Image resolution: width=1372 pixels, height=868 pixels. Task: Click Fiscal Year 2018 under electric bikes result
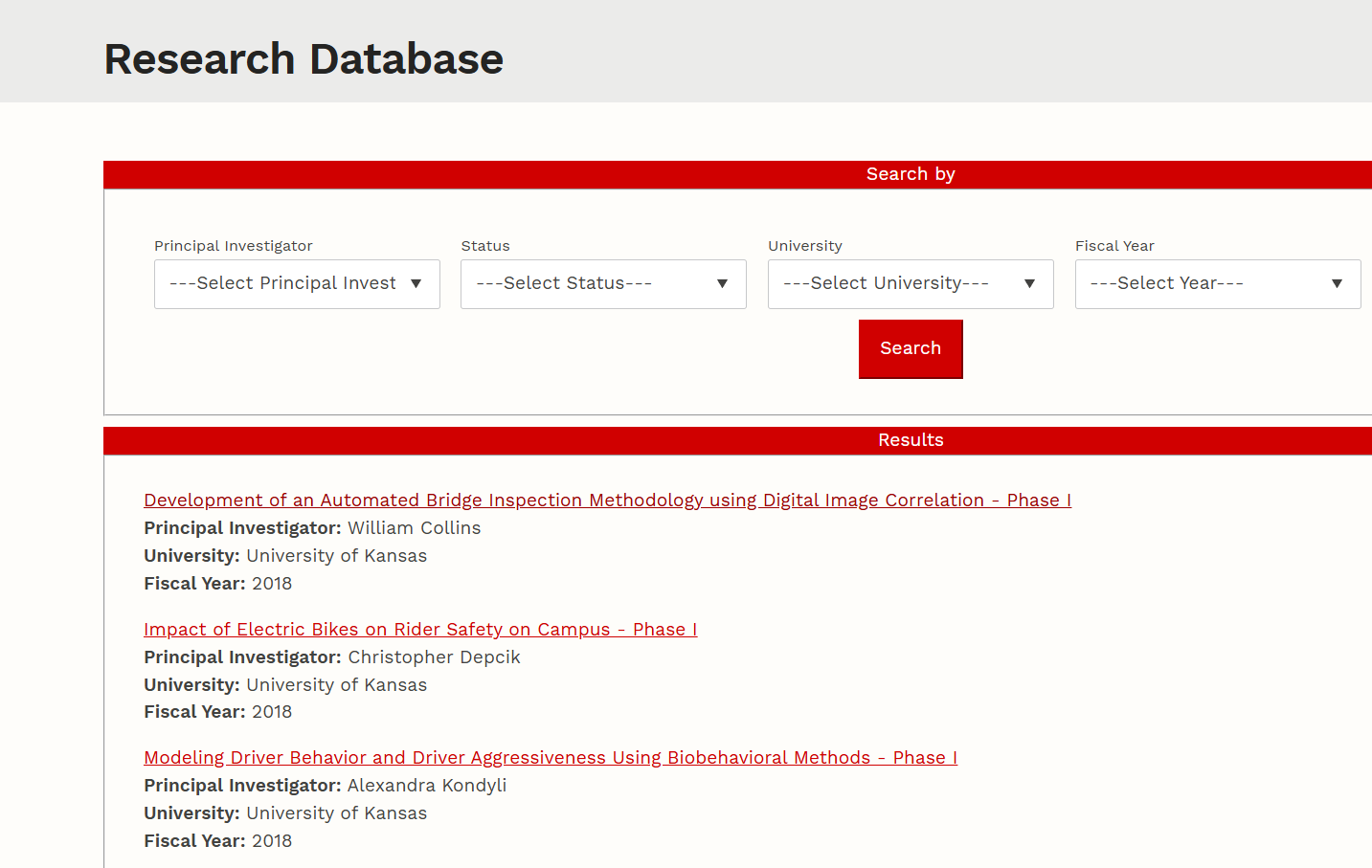(271, 712)
